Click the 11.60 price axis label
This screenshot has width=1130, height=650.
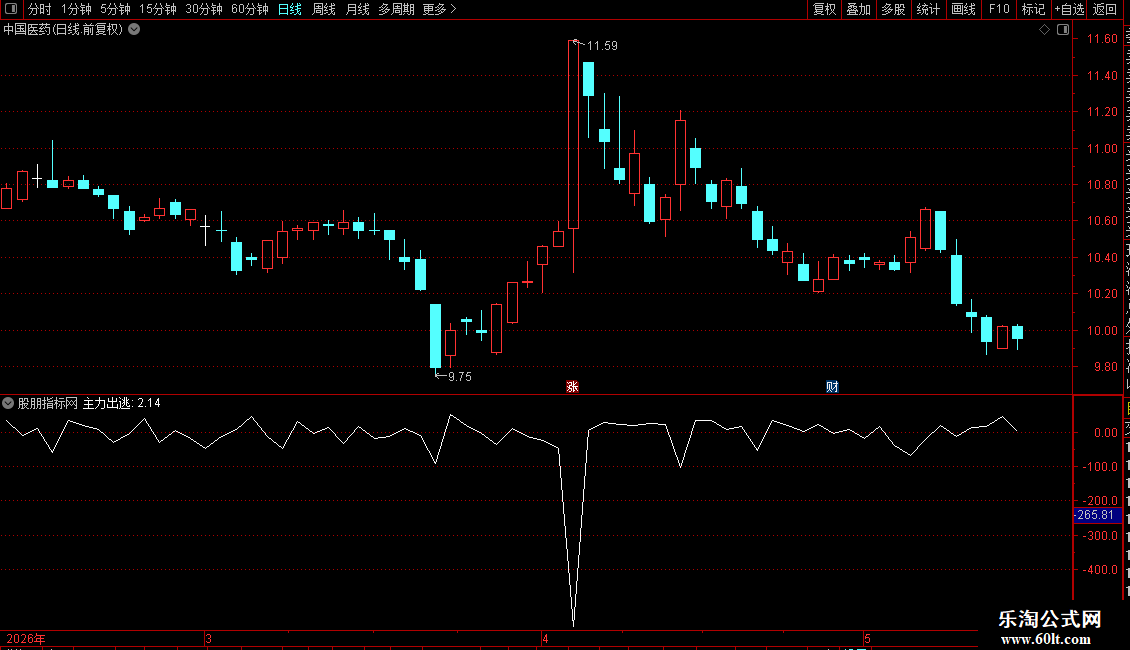click(x=1102, y=39)
